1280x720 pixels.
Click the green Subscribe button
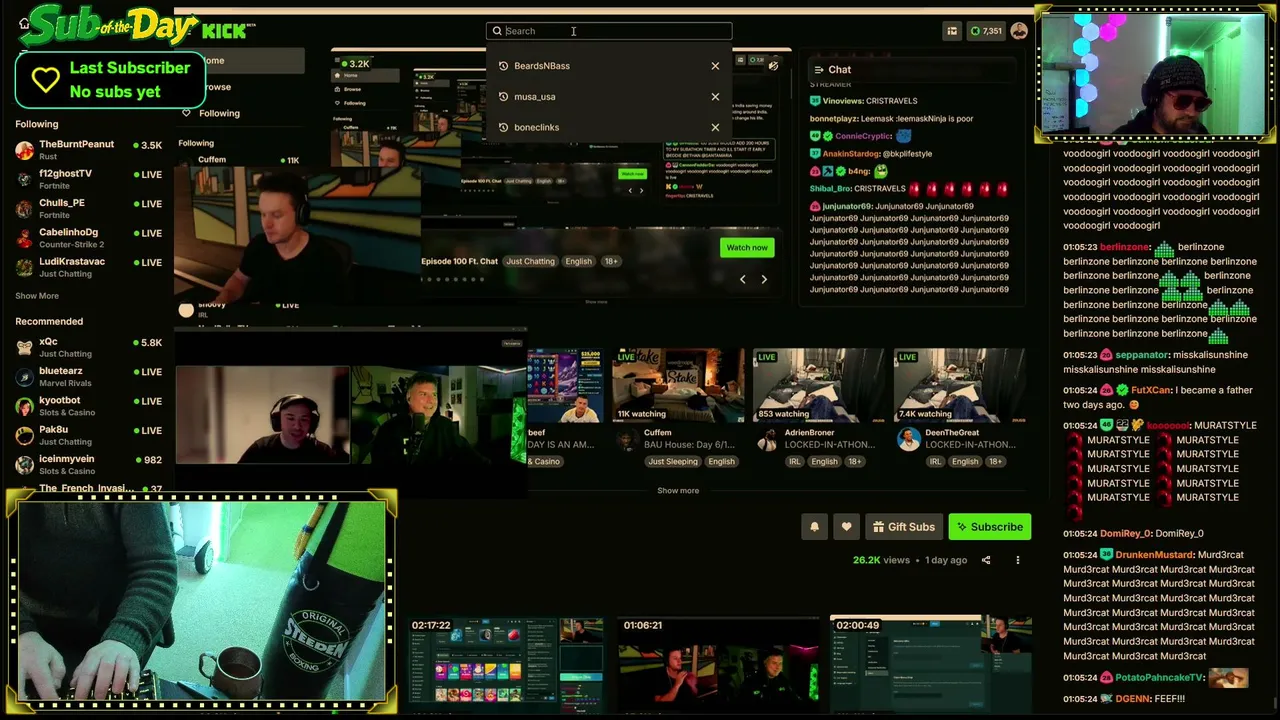point(989,527)
